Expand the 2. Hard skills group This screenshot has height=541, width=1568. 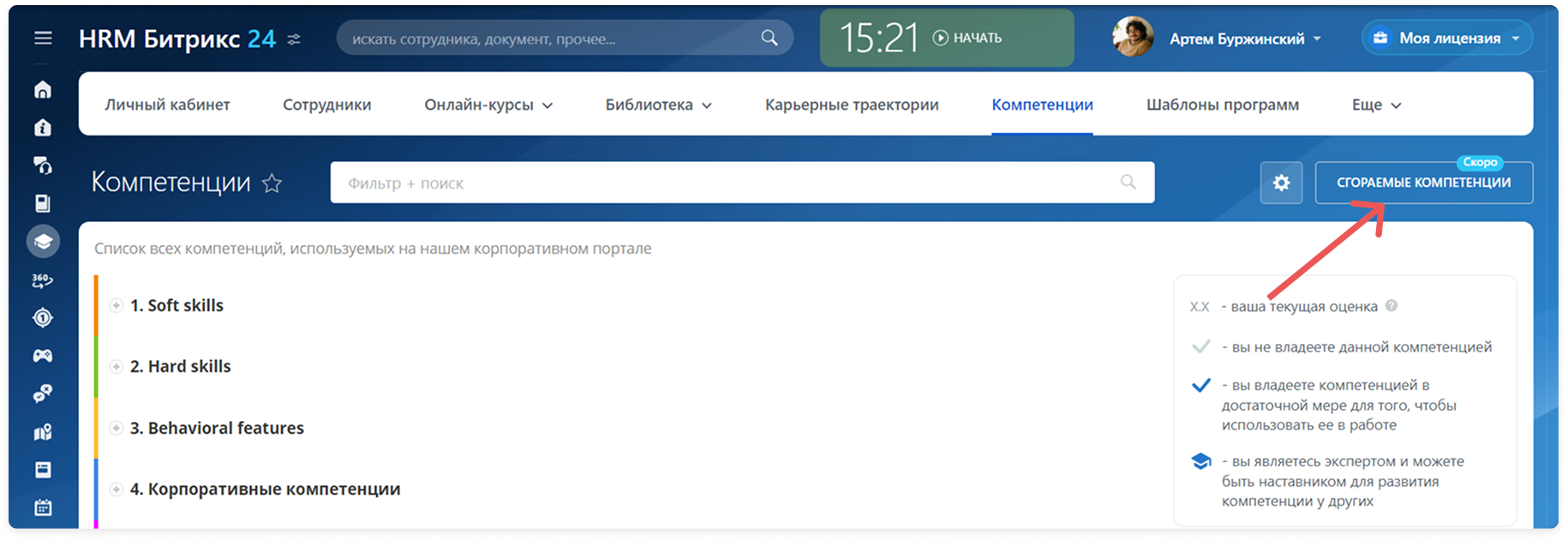pos(116,366)
